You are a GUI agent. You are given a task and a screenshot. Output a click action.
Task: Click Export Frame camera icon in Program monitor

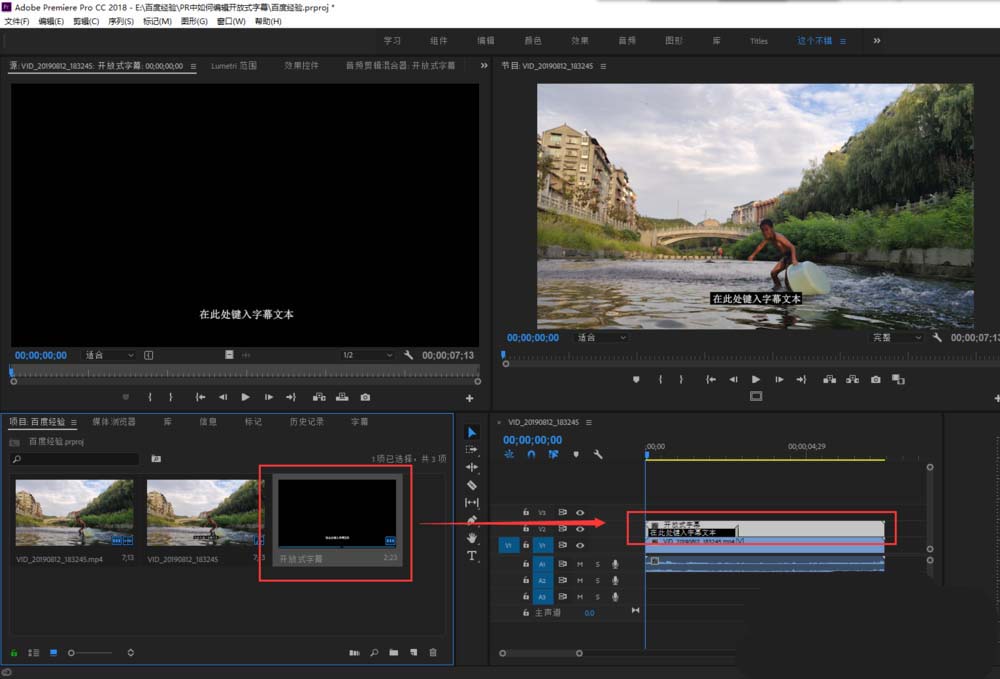click(876, 380)
